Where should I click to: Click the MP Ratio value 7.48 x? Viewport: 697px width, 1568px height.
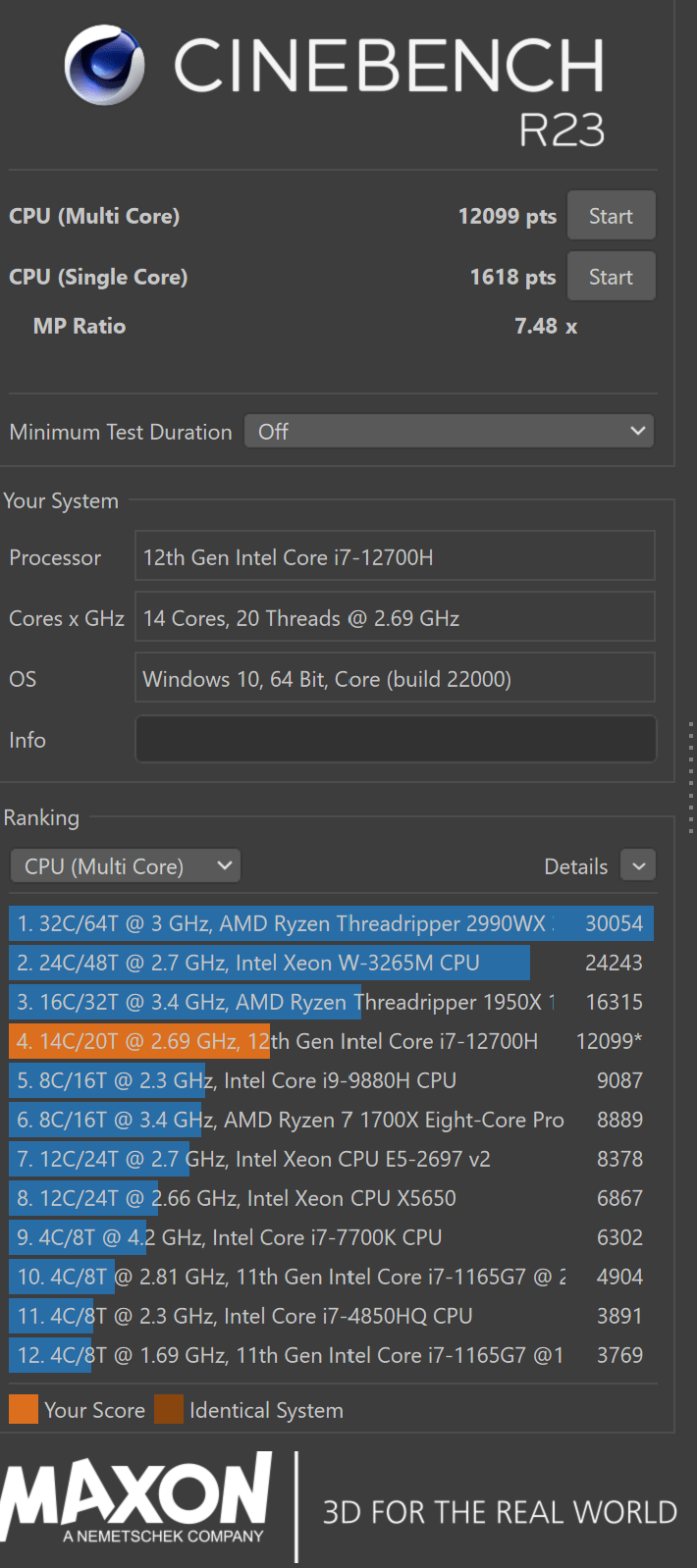[546, 326]
